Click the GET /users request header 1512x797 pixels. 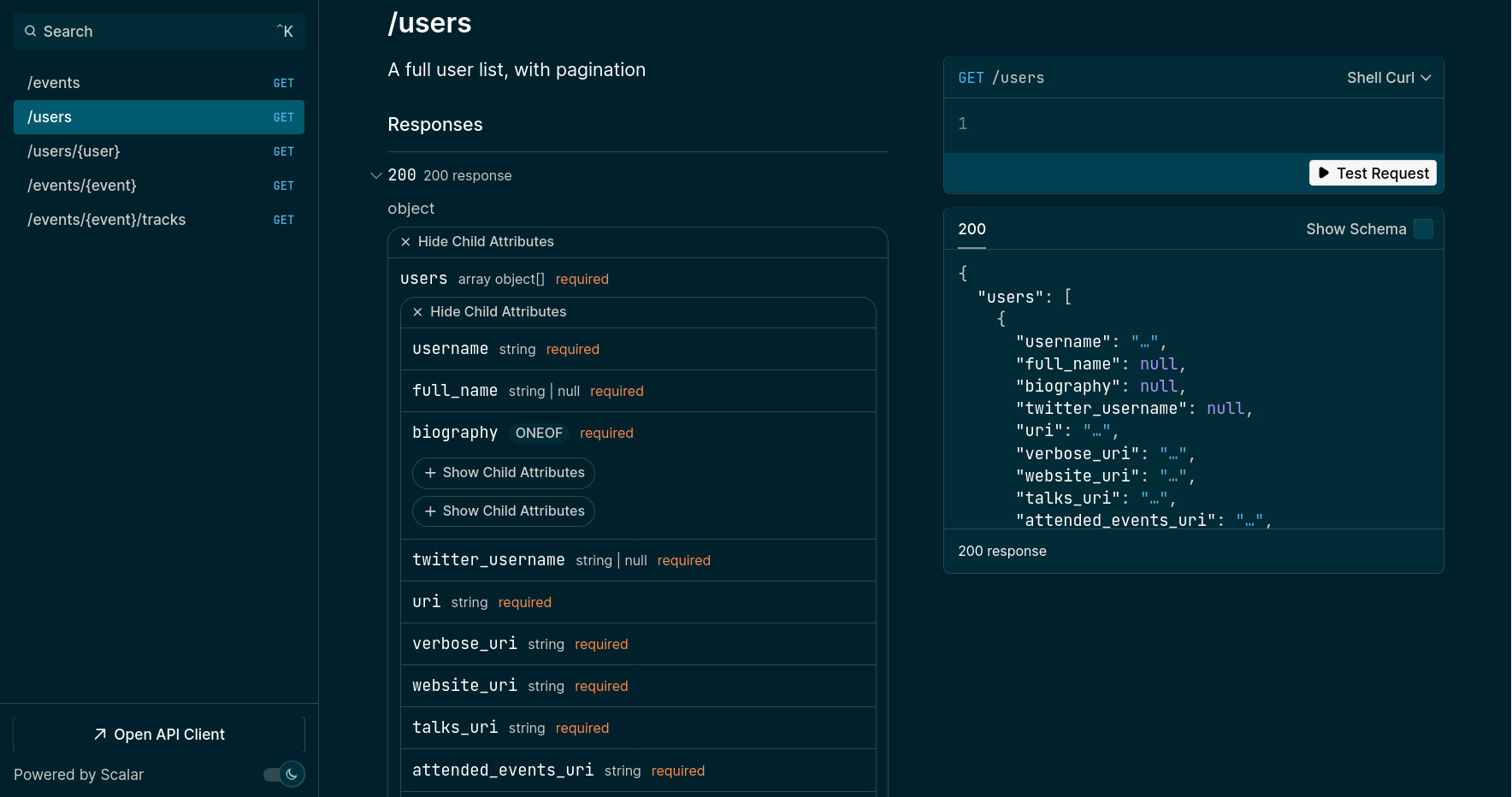(1001, 78)
